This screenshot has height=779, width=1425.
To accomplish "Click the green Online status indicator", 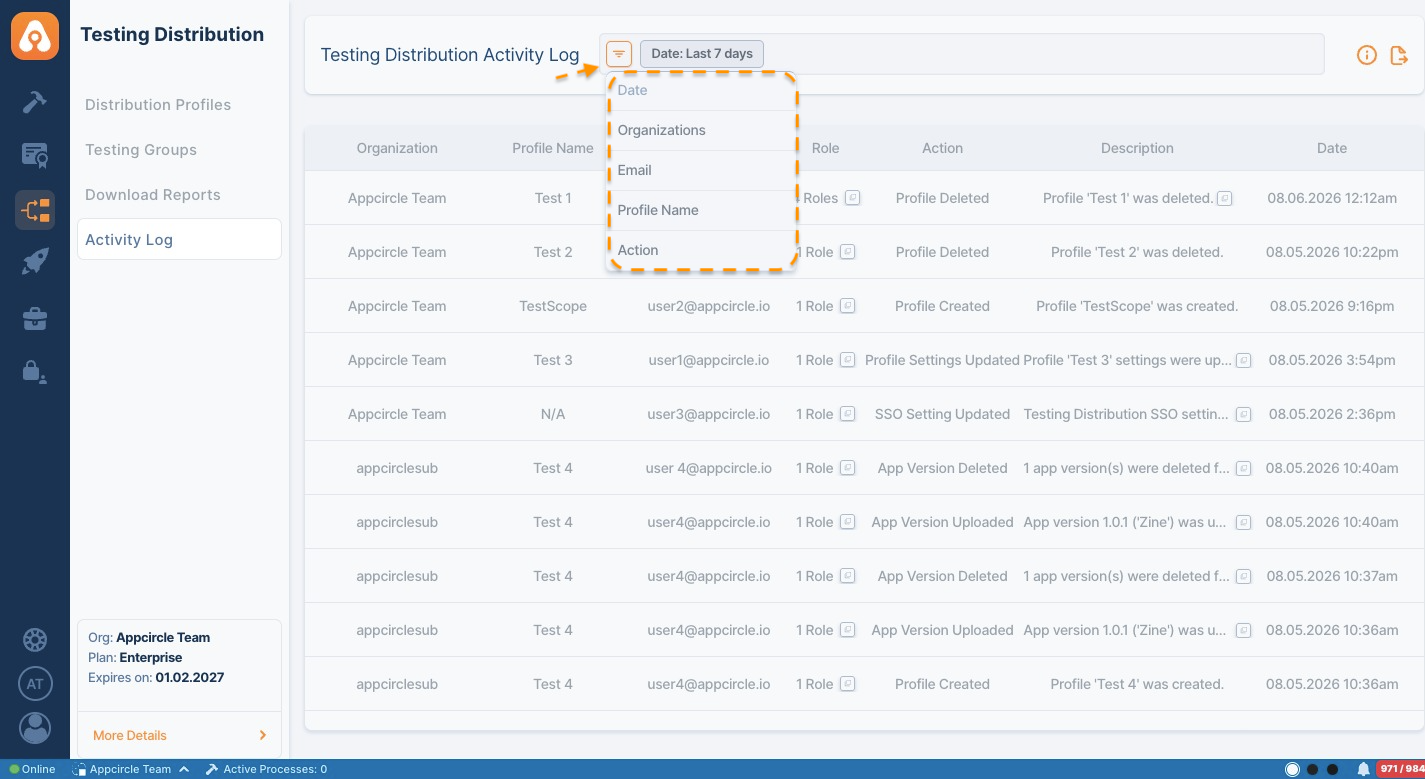I will [x=14, y=769].
